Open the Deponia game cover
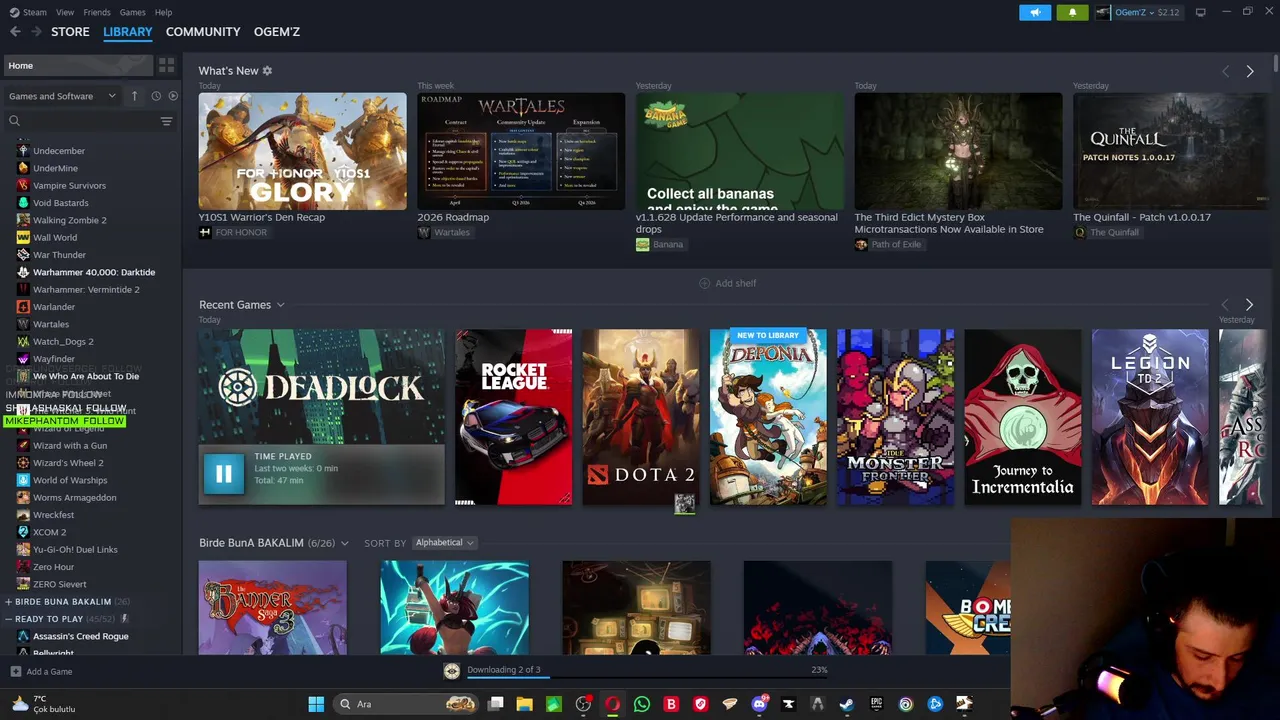Image resolution: width=1280 pixels, height=720 pixels. tap(768, 417)
